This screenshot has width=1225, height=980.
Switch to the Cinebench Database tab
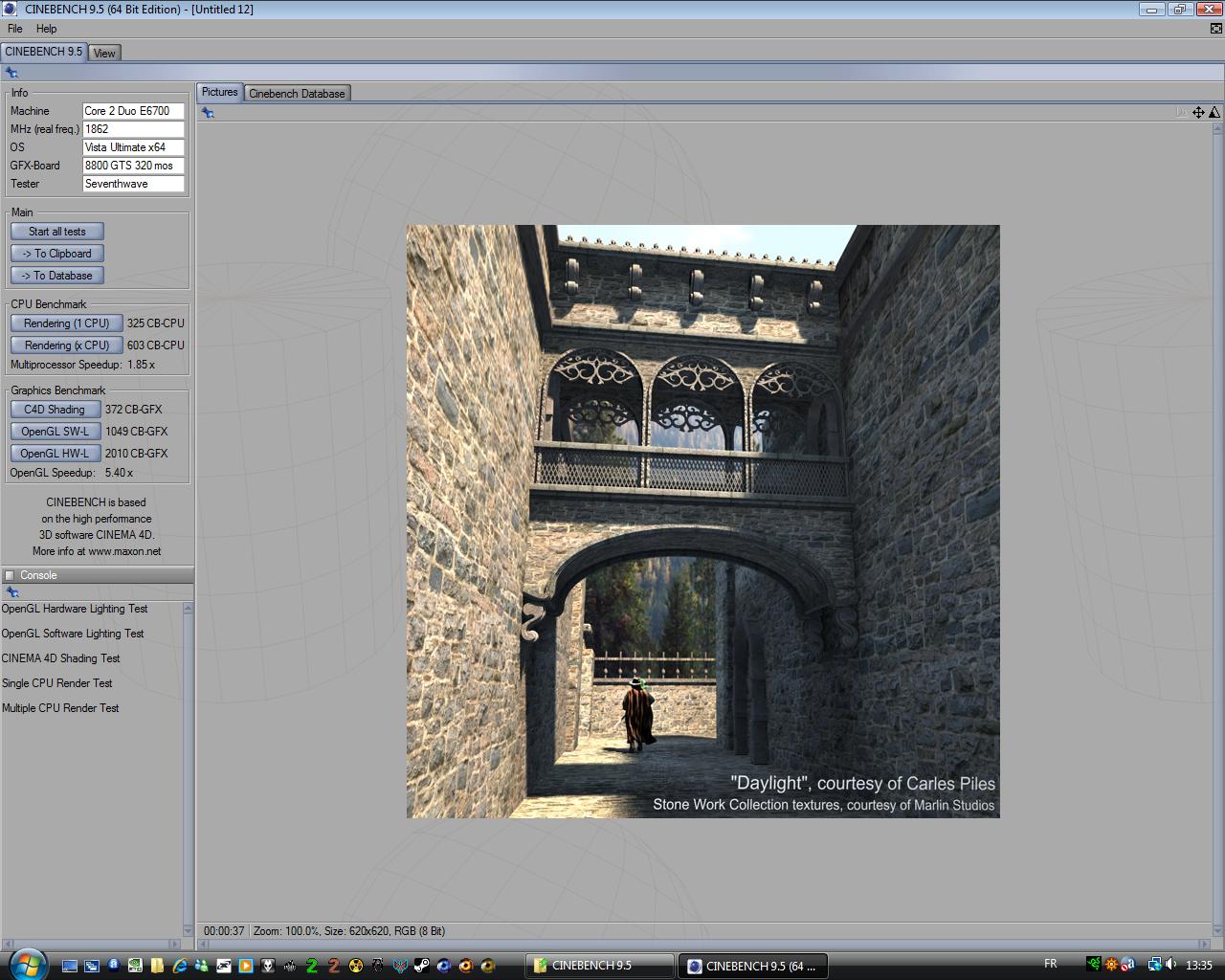297,93
